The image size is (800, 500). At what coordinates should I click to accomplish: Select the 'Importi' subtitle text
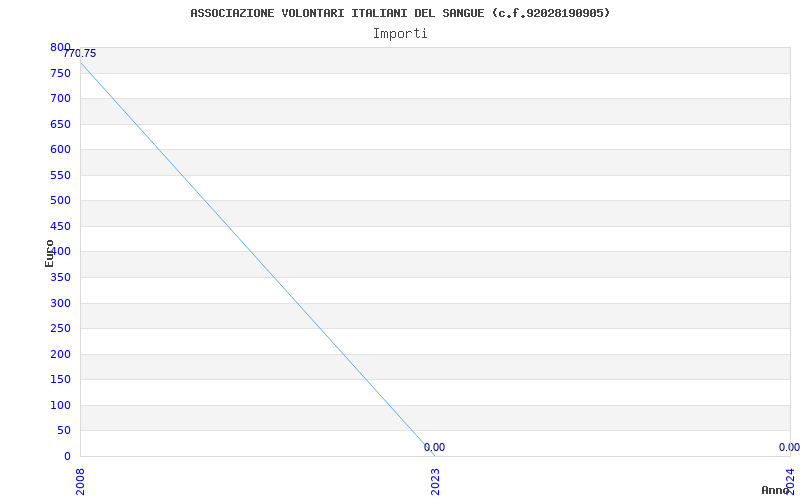(400, 34)
